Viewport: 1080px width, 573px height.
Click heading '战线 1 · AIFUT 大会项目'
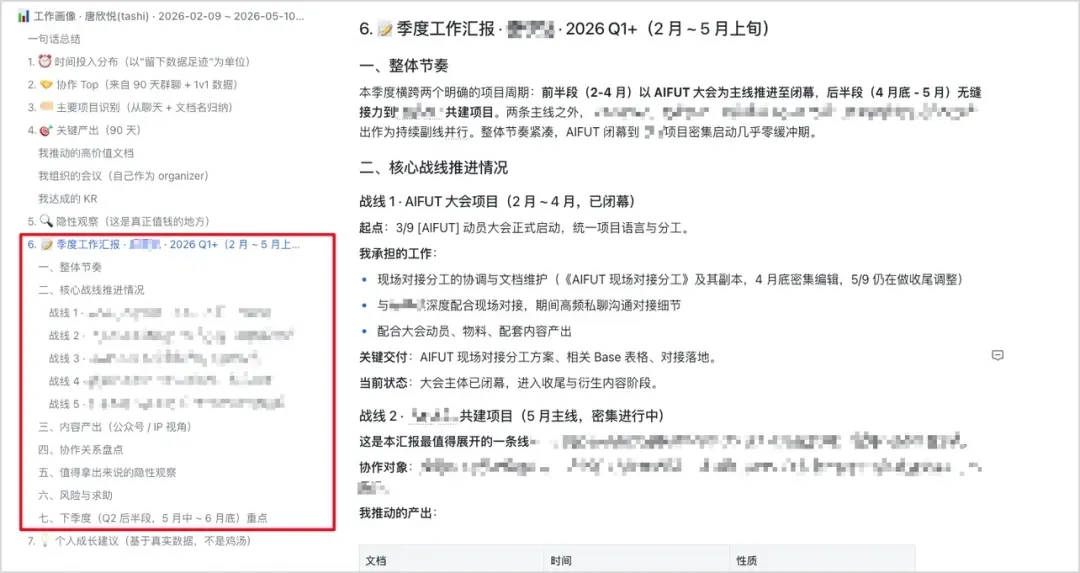pyautogui.click(x=497, y=201)
